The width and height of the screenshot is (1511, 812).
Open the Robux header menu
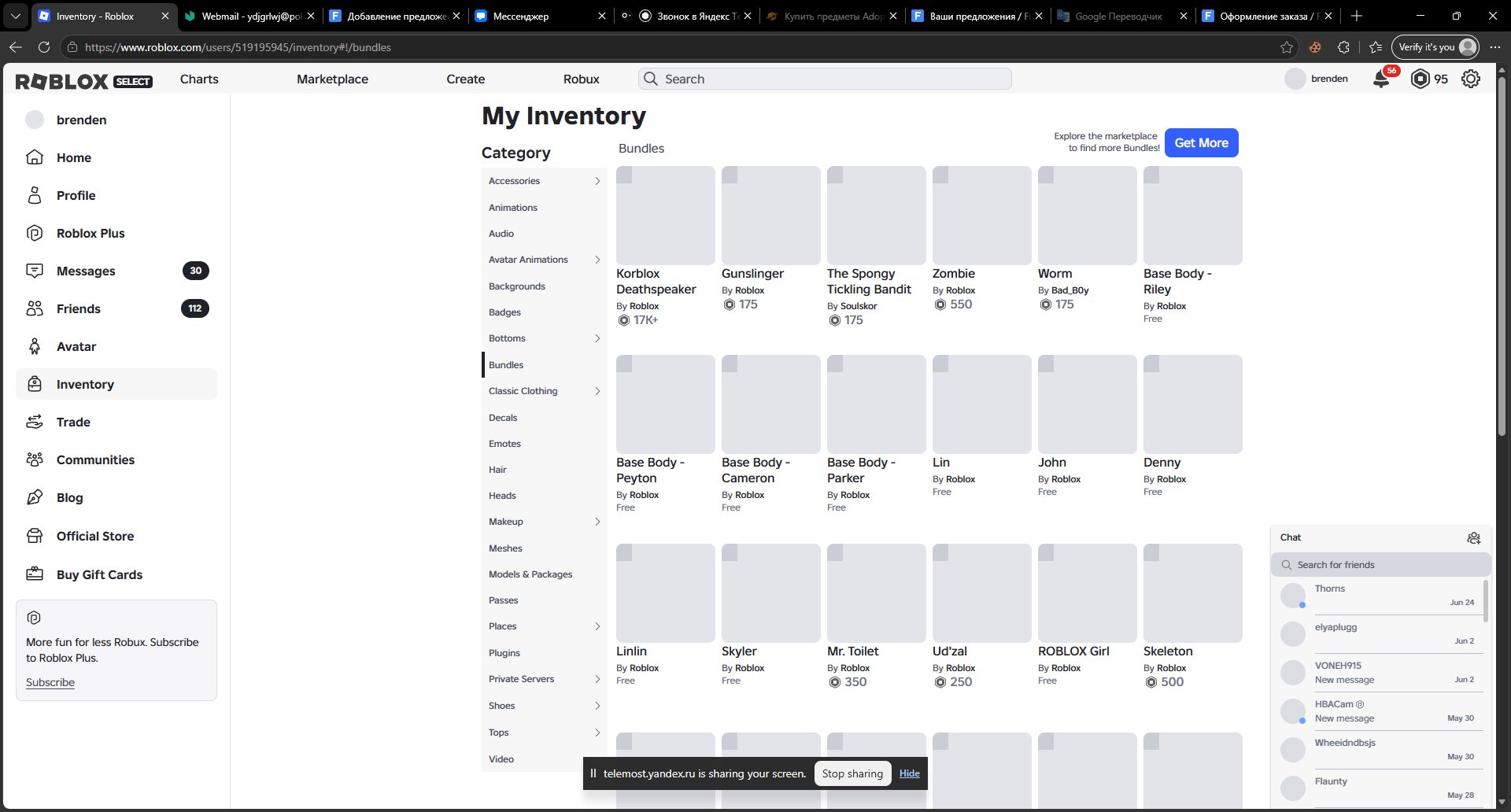click(582, 79)
